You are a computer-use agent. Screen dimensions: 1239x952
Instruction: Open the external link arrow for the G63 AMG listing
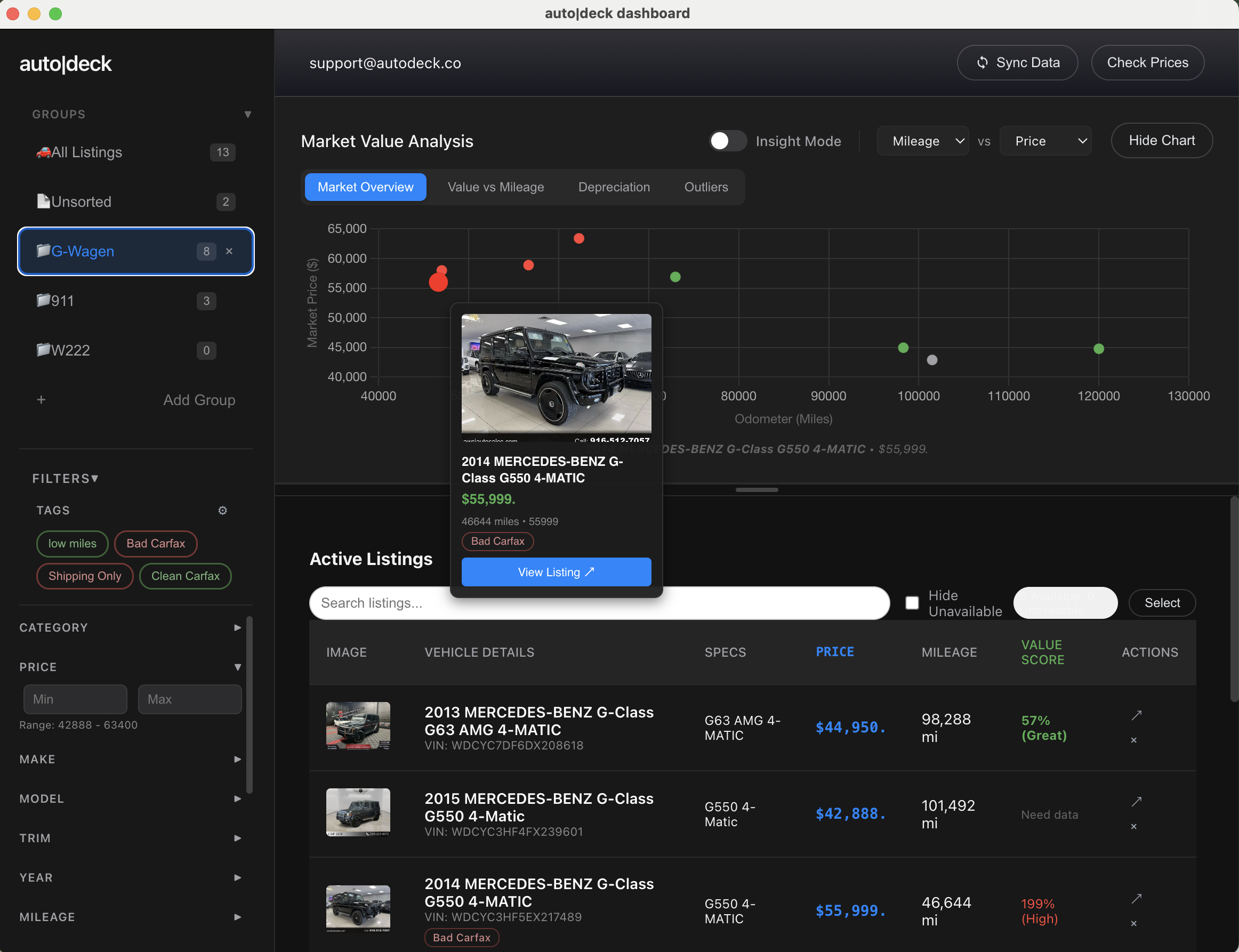tap(1136, 715)
